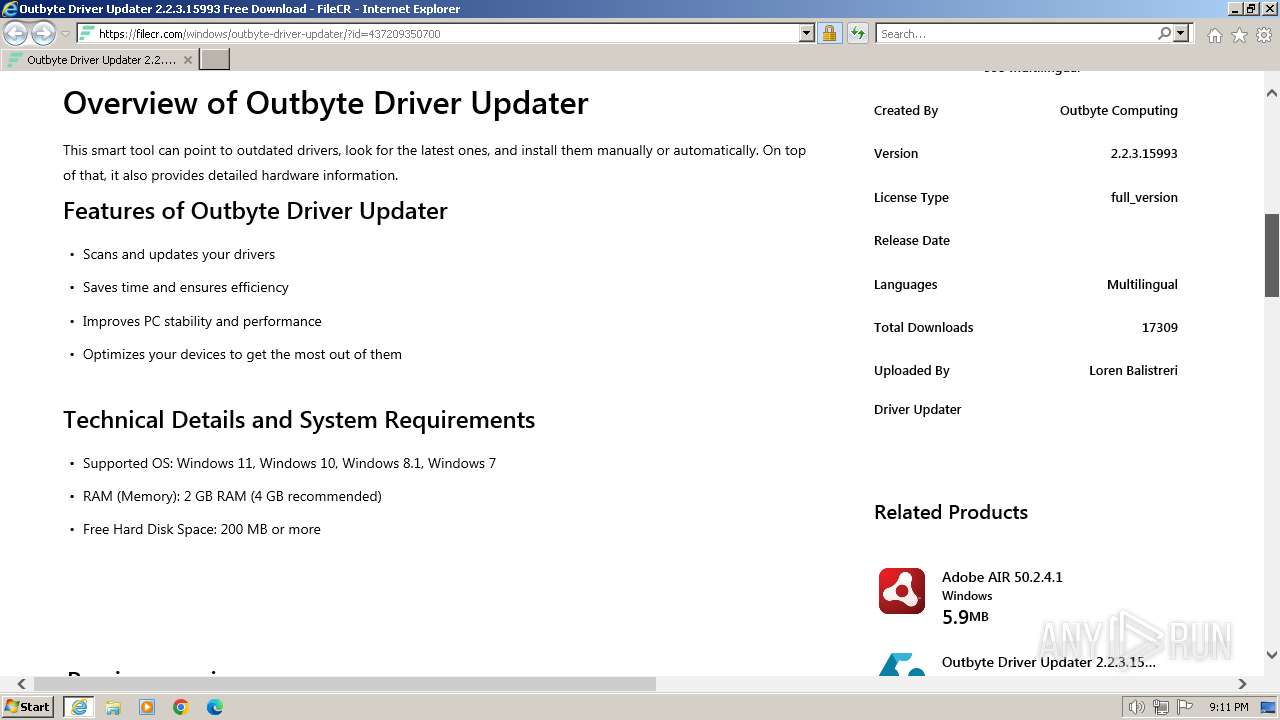
Task: Open the search provider dropdown arrow
Action: click(1181, 33)
